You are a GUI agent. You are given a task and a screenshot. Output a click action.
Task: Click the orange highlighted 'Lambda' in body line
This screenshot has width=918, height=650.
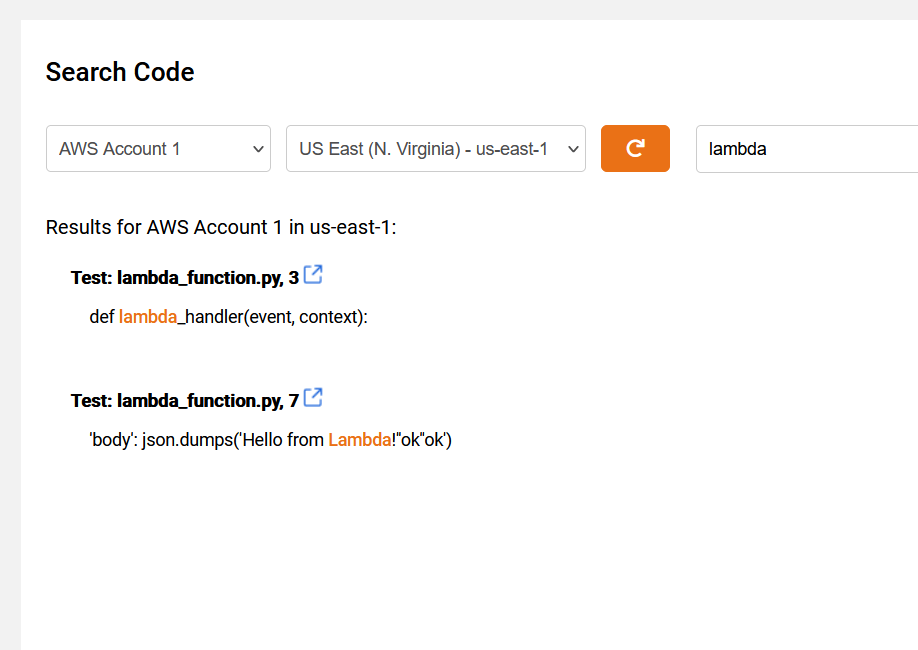(x=359, y=440)
